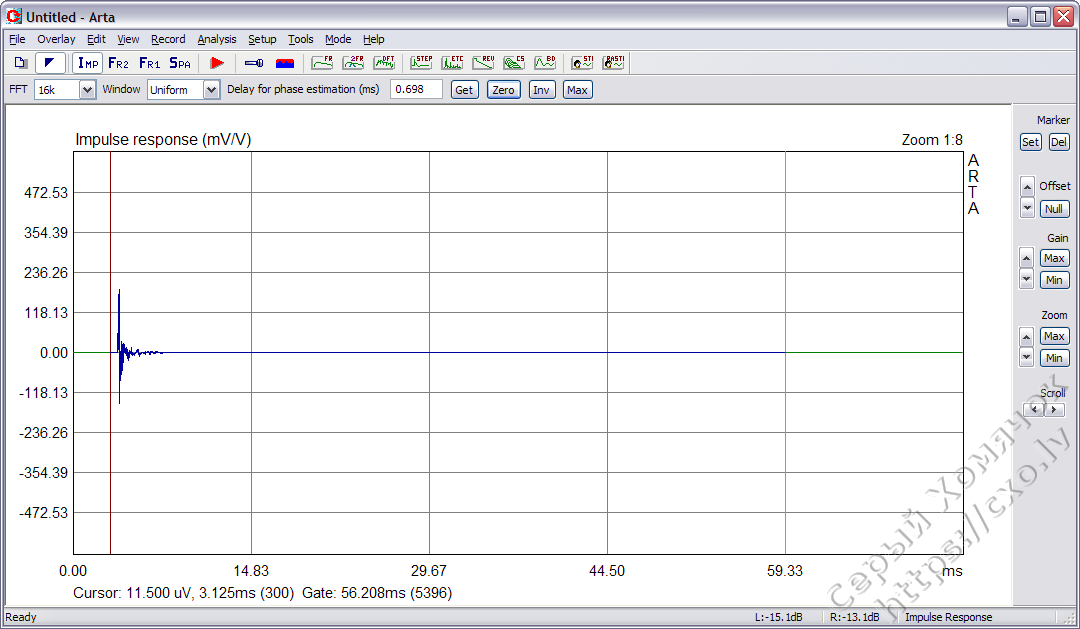Click the CSD cumulative spectral decay icon
The width and height of the screenshot is (1080, 629).
514,63
